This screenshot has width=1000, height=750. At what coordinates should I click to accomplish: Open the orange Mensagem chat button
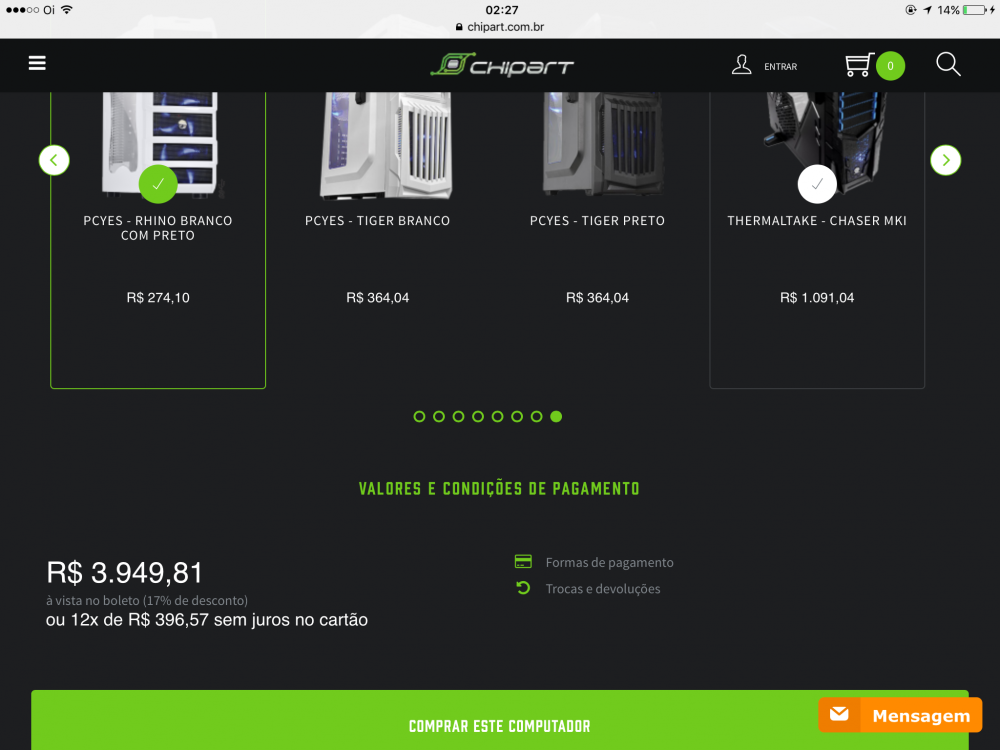coord(901,715)
